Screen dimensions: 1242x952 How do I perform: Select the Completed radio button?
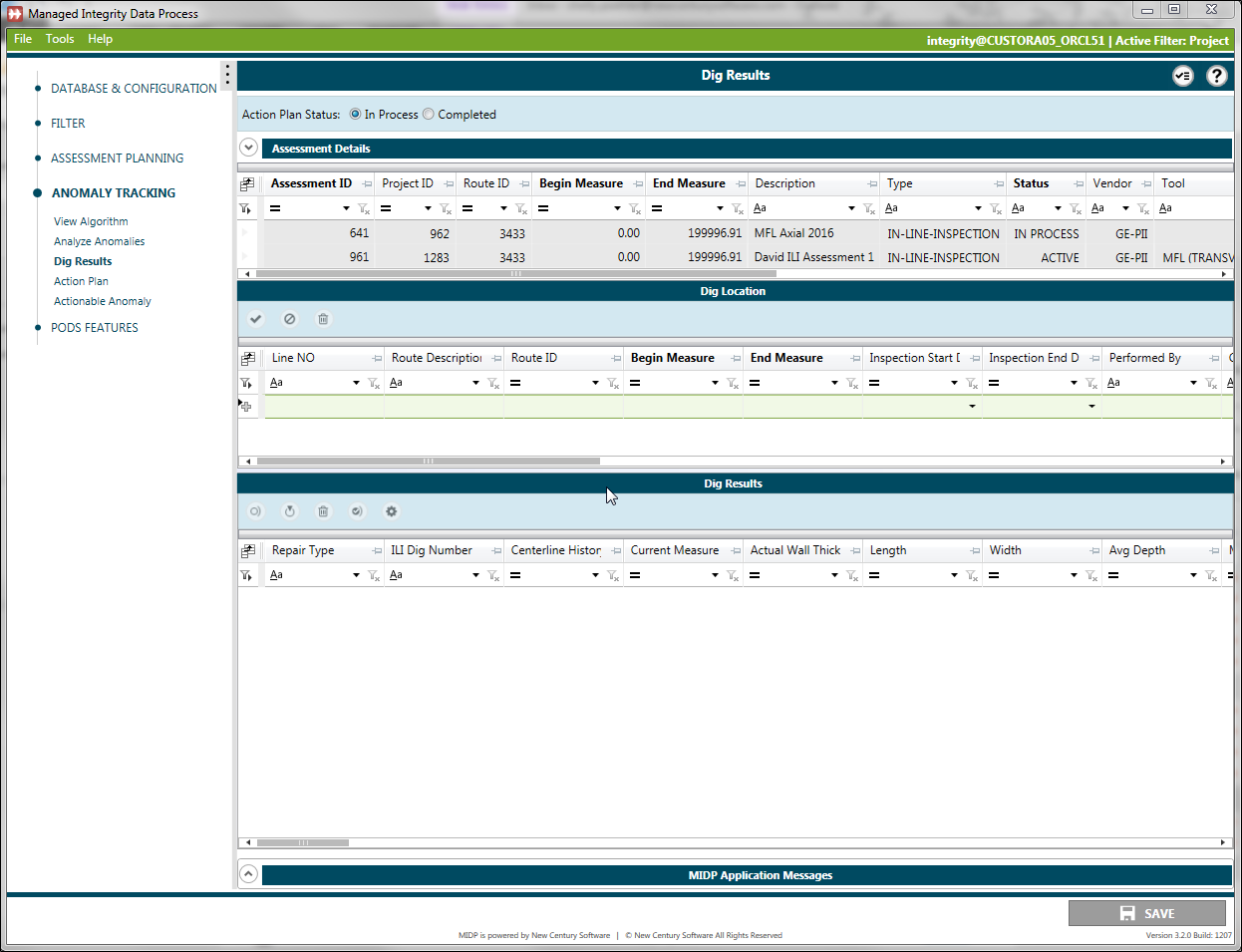428,114
